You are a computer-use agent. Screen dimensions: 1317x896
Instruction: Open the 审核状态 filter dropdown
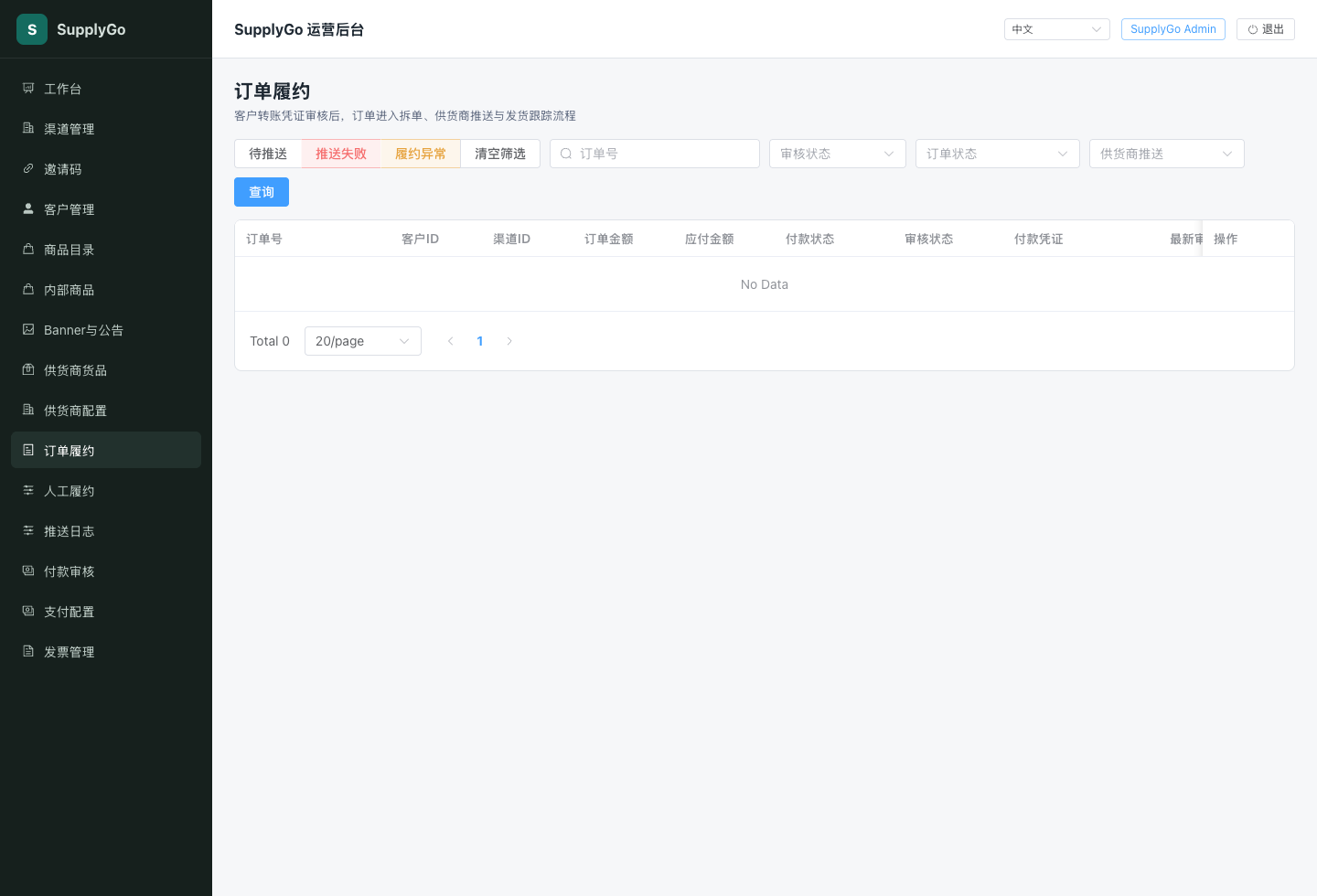(x=838, y=154)
